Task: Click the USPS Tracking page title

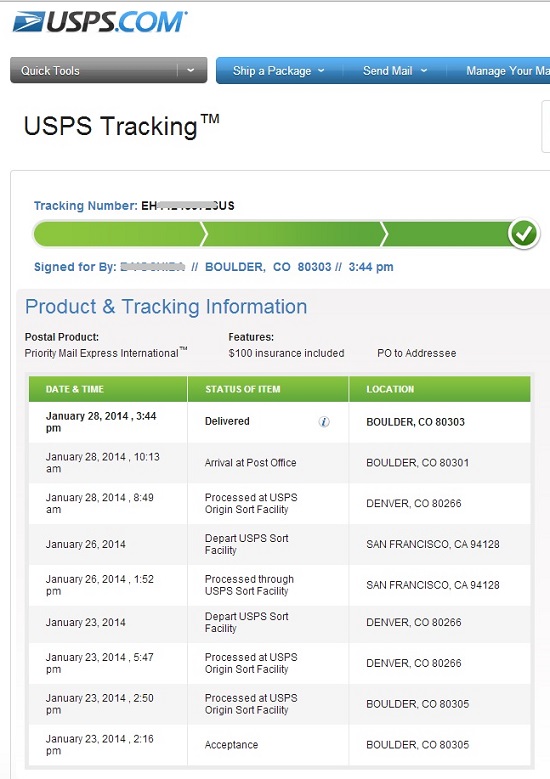Action: pos(122,126)
